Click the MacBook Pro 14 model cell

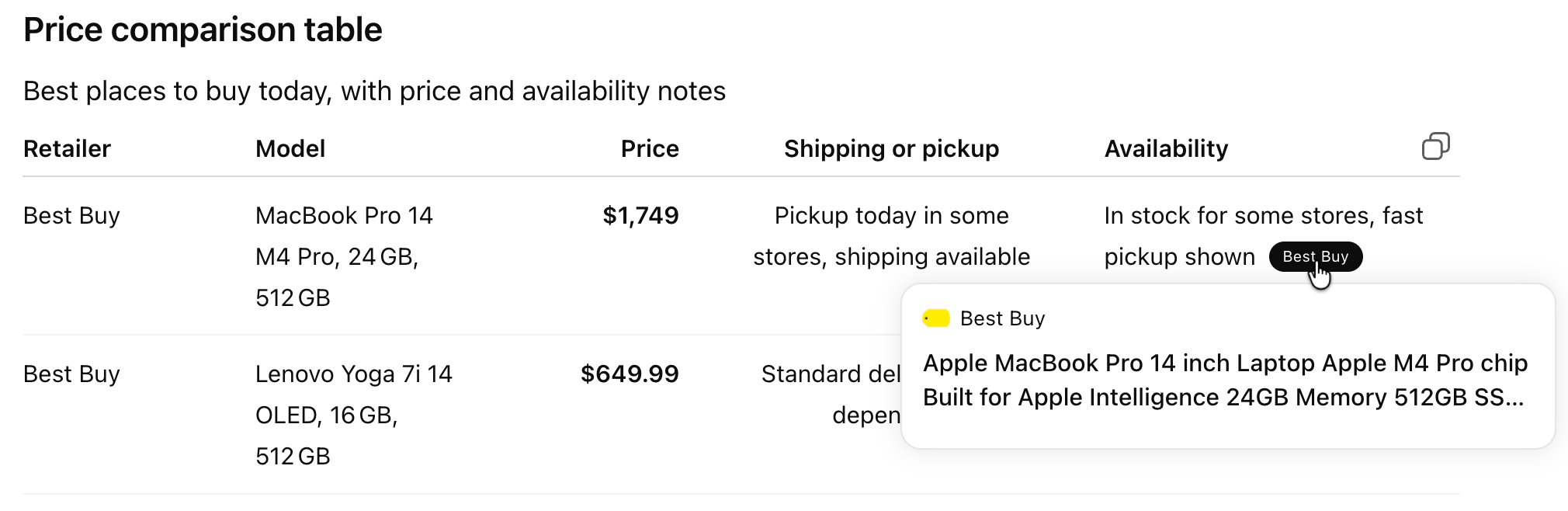click(344, 256)
